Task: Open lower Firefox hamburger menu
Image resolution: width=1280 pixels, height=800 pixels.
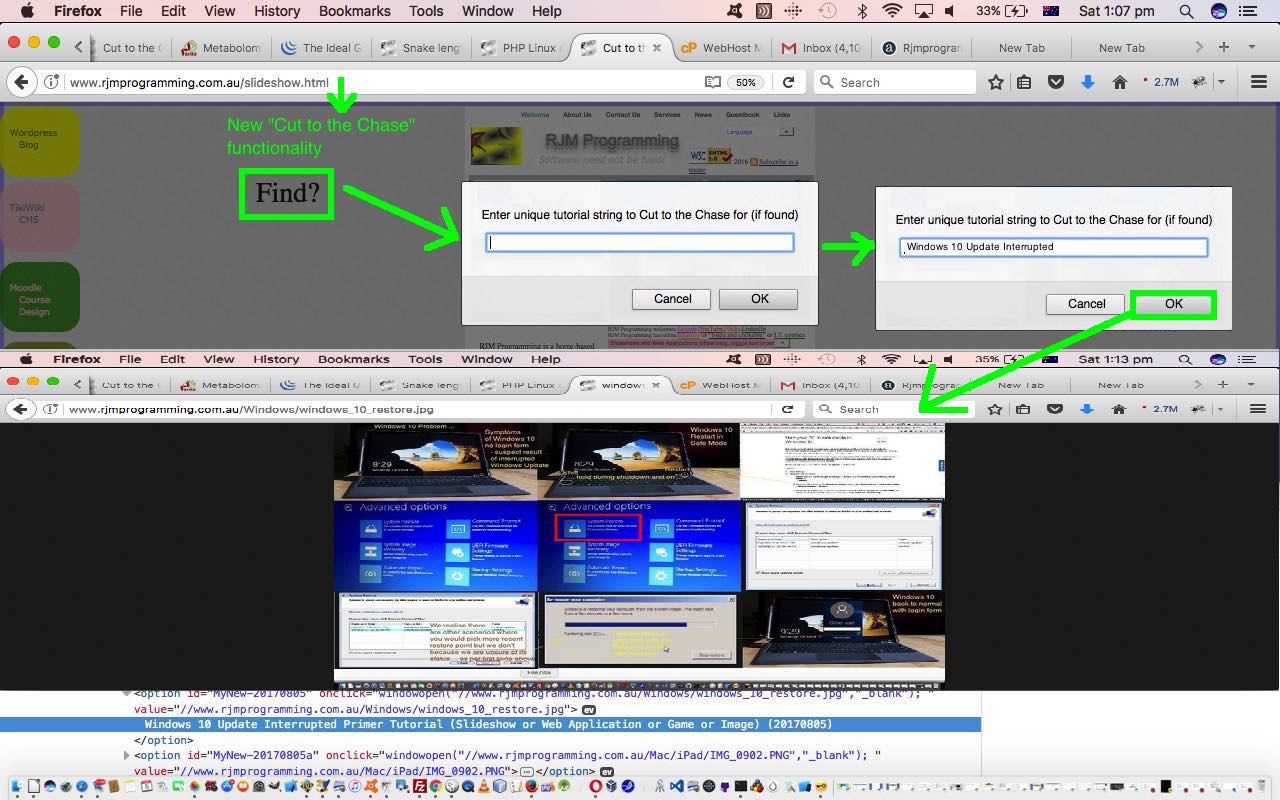Action: click(1258, 409)
